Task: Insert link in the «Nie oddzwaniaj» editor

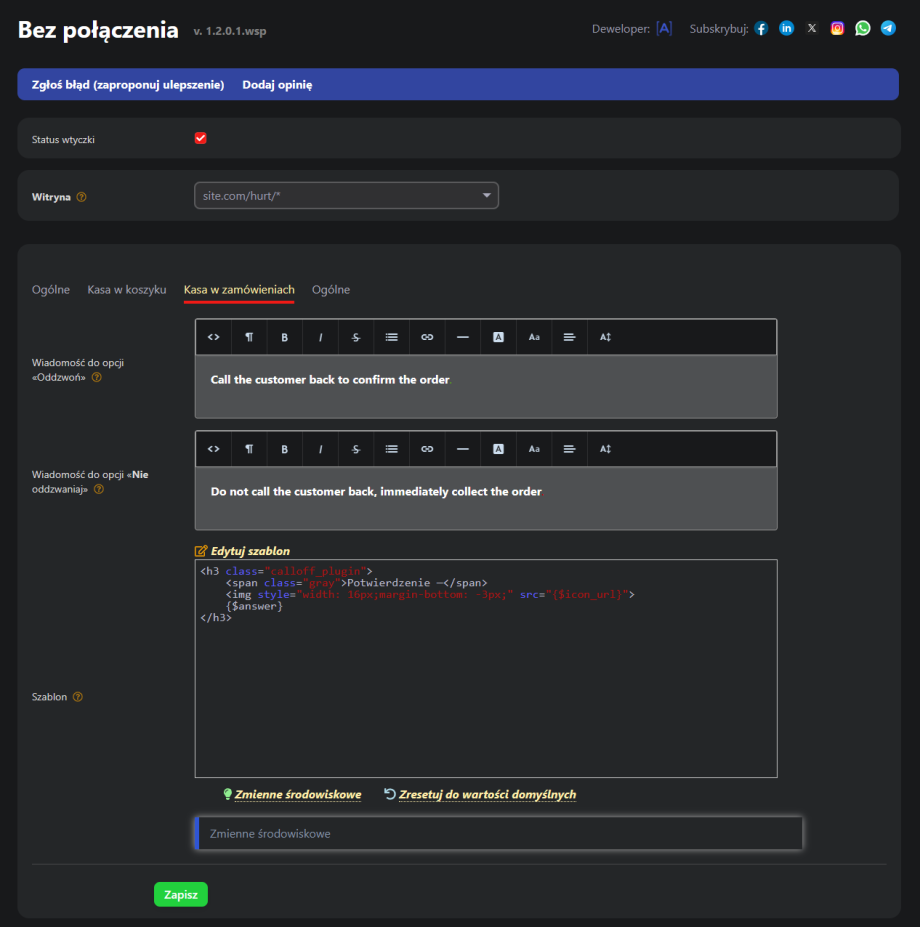Action: coord(427,449)
